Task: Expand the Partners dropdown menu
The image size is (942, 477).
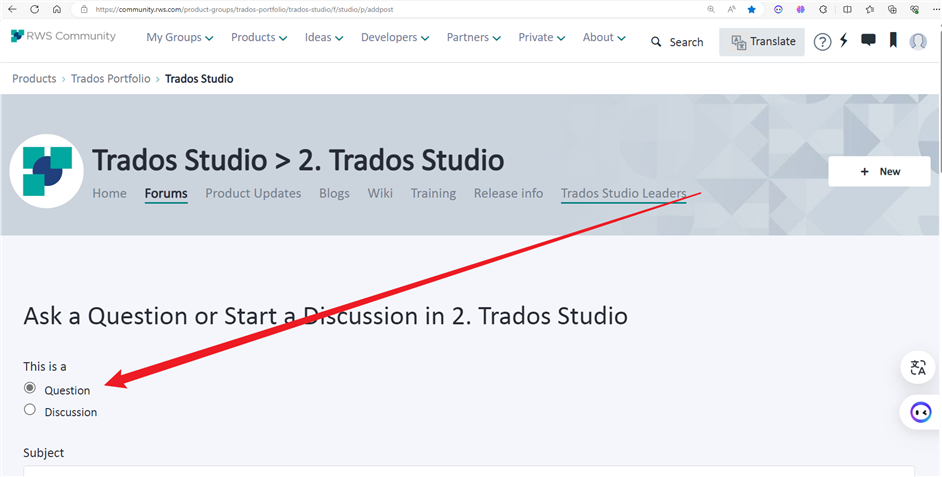Action: 473,37
